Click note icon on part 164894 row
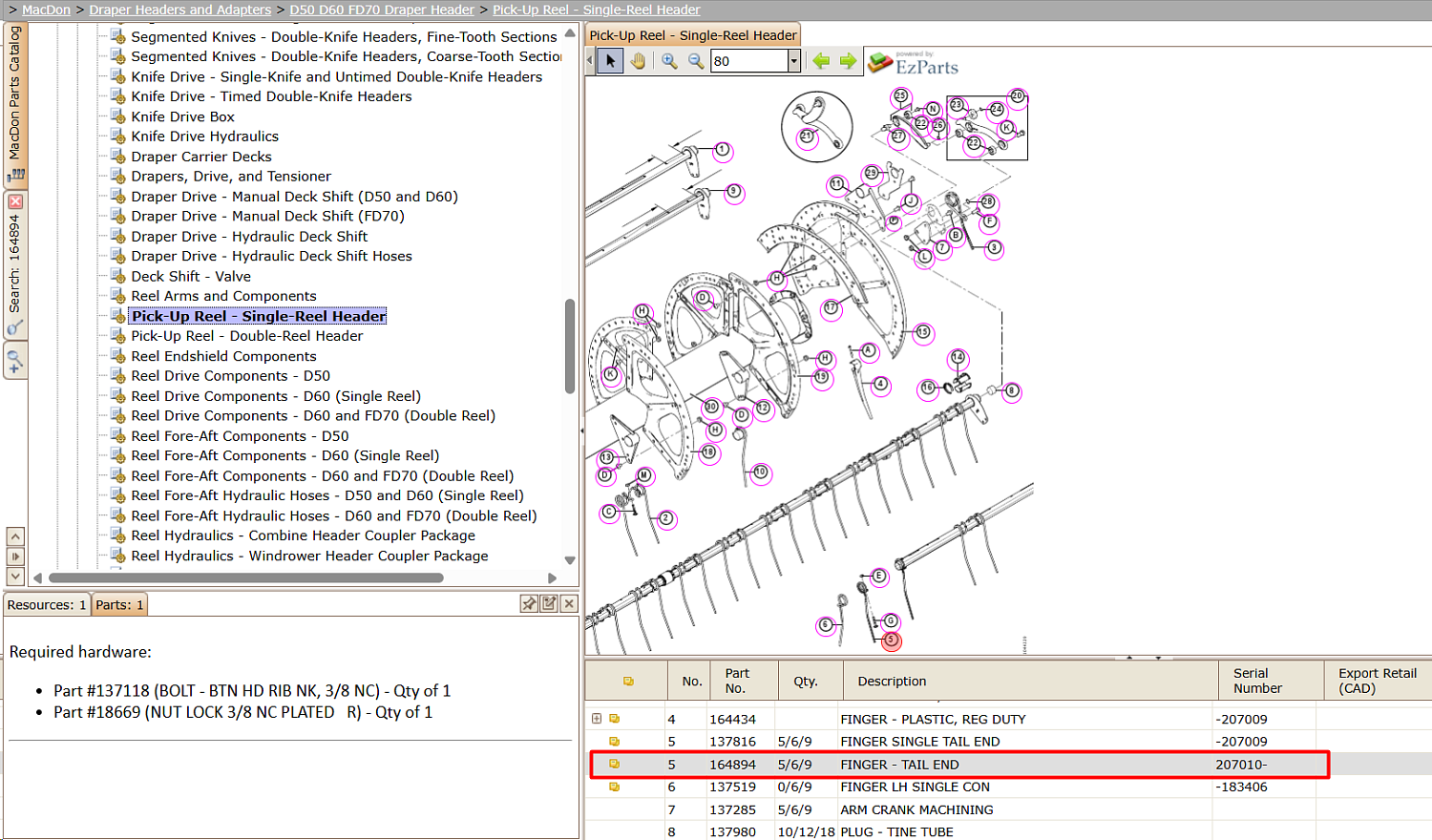The height and width of the screenshot is (840, 1432). pos(615,764)
